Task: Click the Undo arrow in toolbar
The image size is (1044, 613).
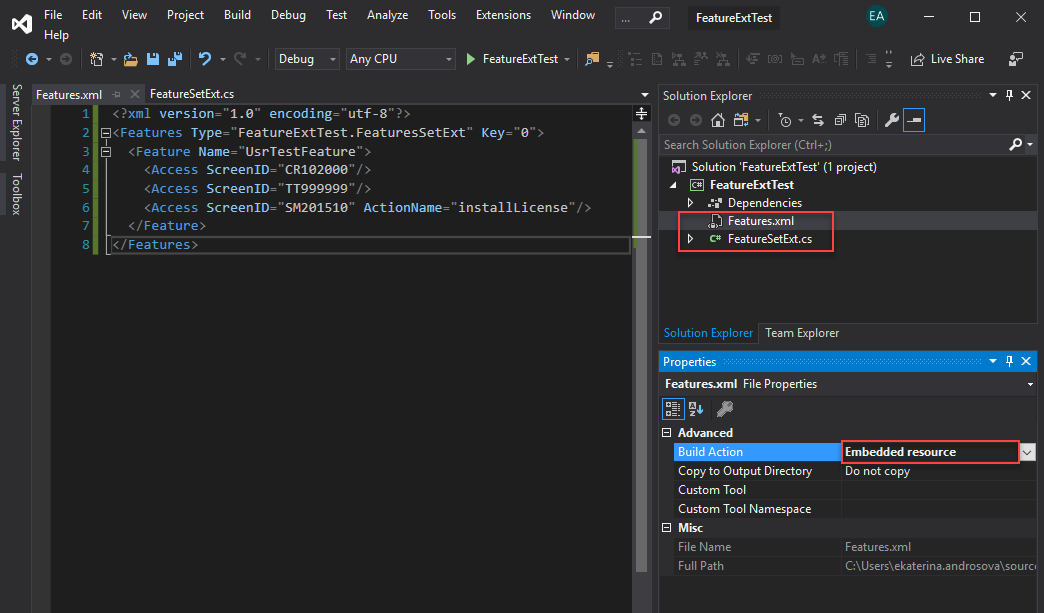Action: tap(205, 59)
